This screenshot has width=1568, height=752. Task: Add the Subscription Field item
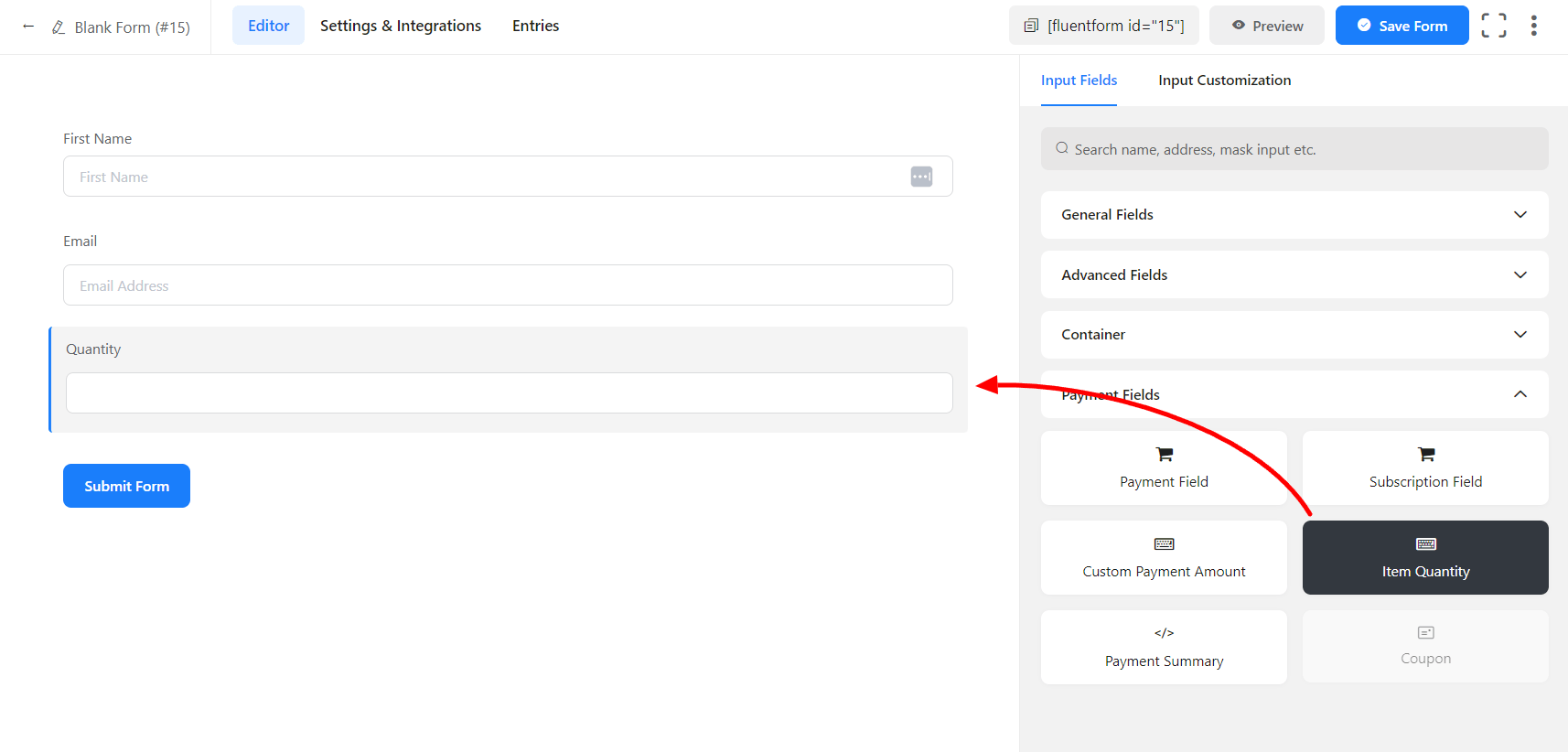[1424, 467]
